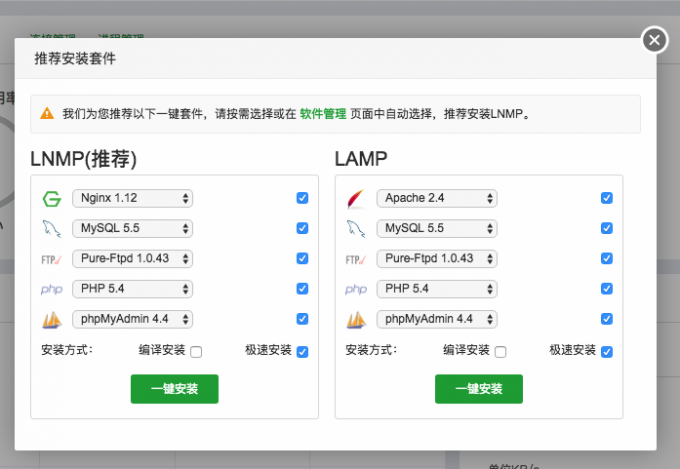This screenshot has width=680, height=469.
Task: Click the php logo icon in LNMP
Action: pos(52,289)
